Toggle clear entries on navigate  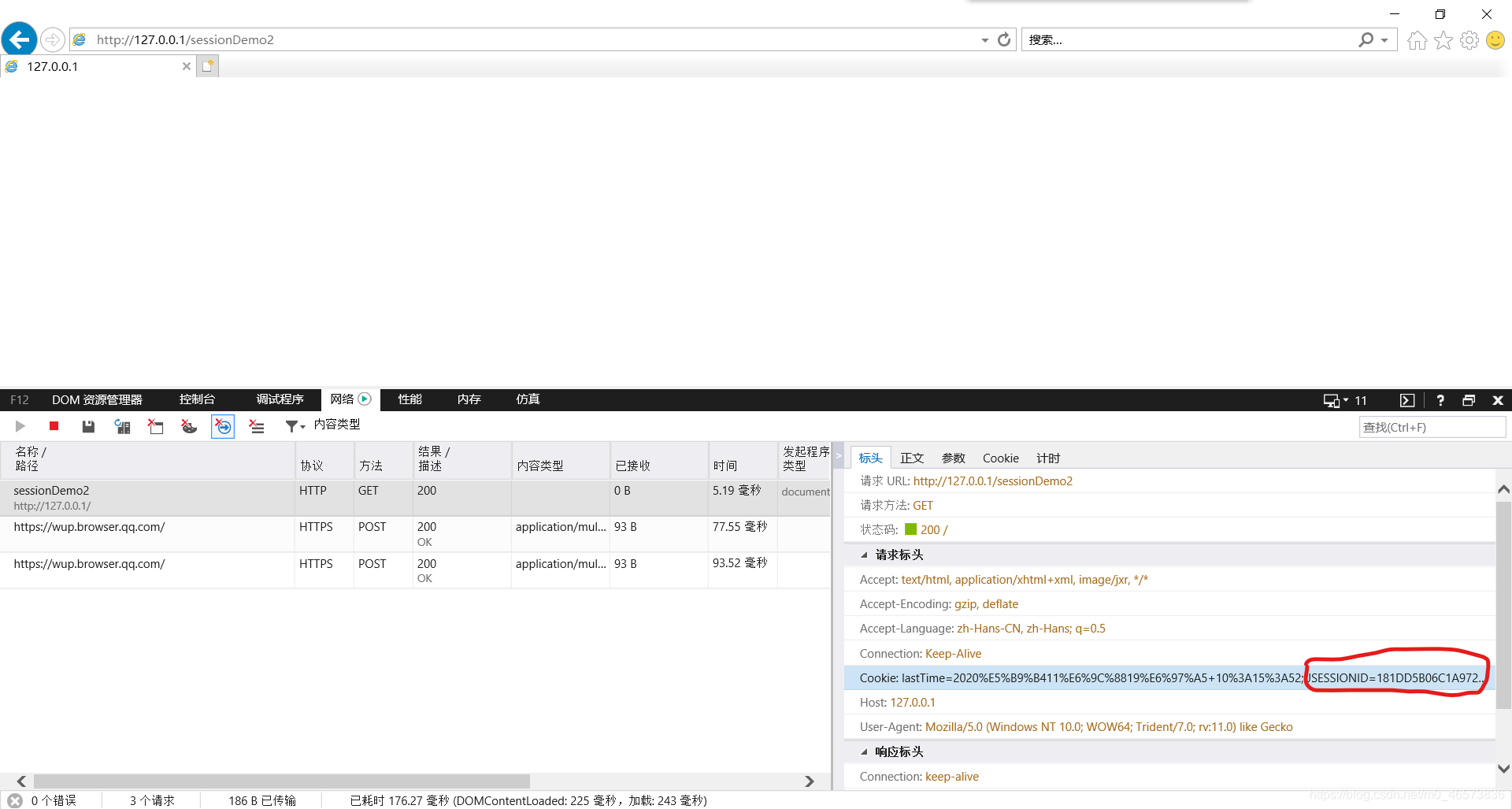point(223,426)
